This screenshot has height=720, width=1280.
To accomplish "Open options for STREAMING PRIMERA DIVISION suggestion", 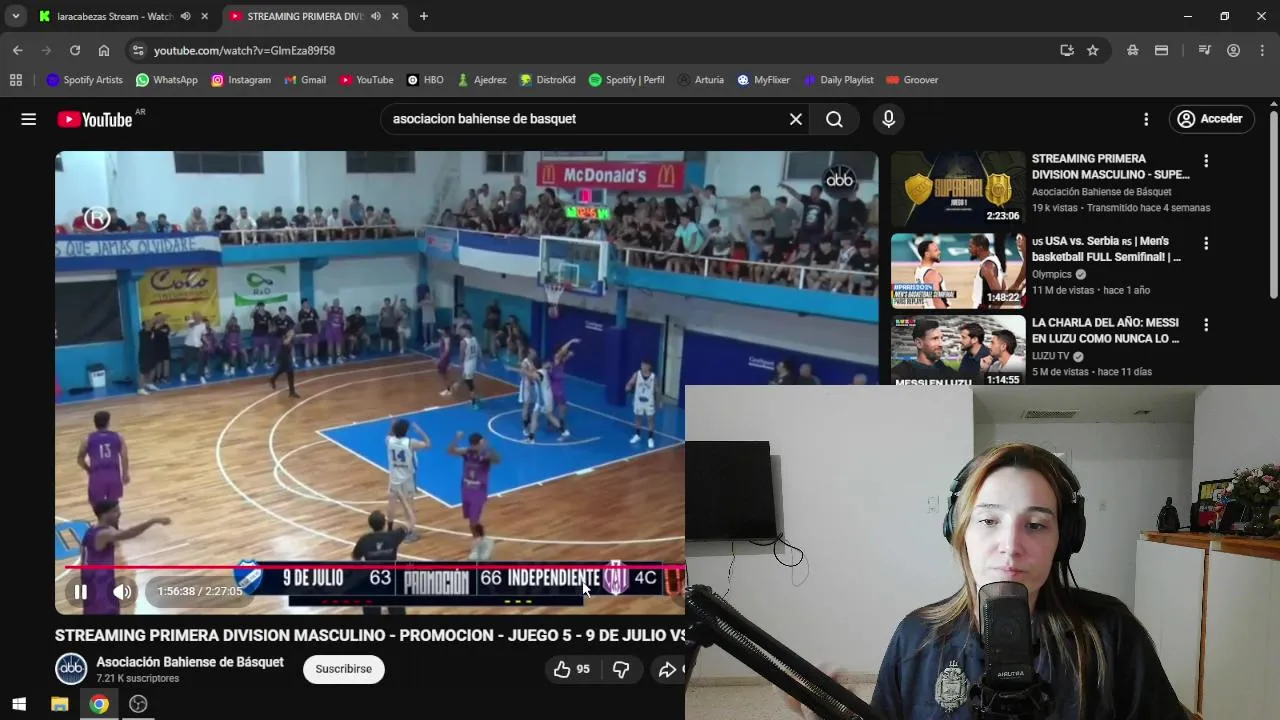I will [x=1206, y=161].
